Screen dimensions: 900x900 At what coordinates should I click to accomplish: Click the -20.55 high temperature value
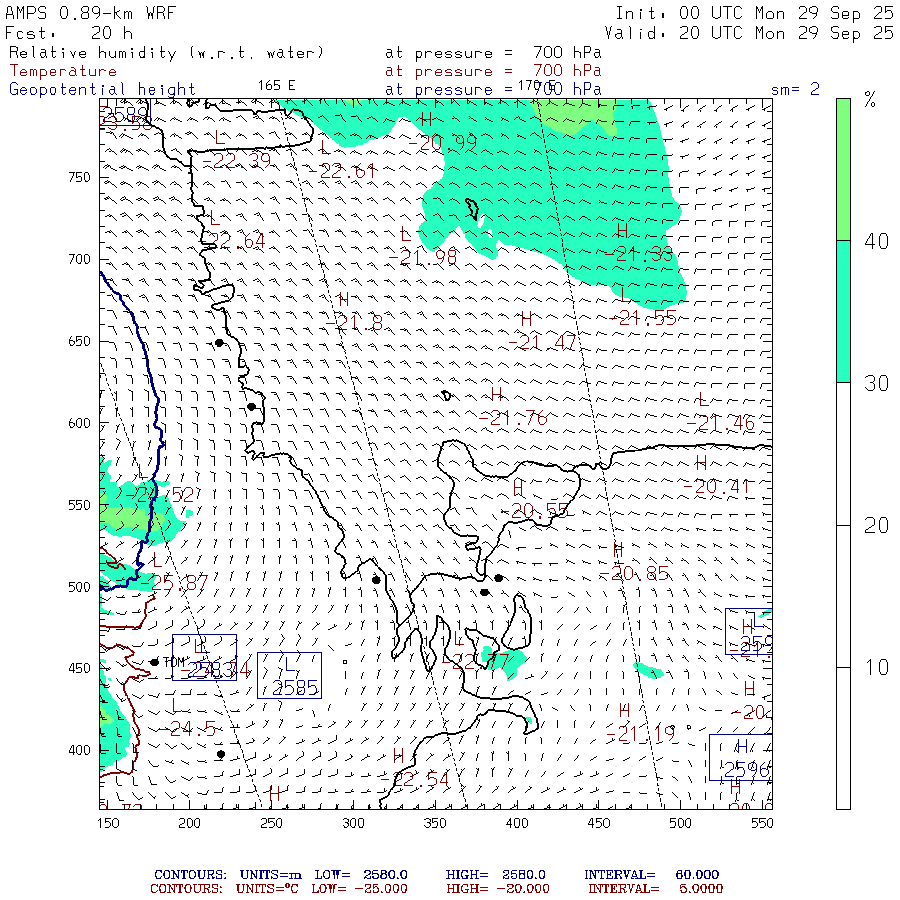coord(539,510)
